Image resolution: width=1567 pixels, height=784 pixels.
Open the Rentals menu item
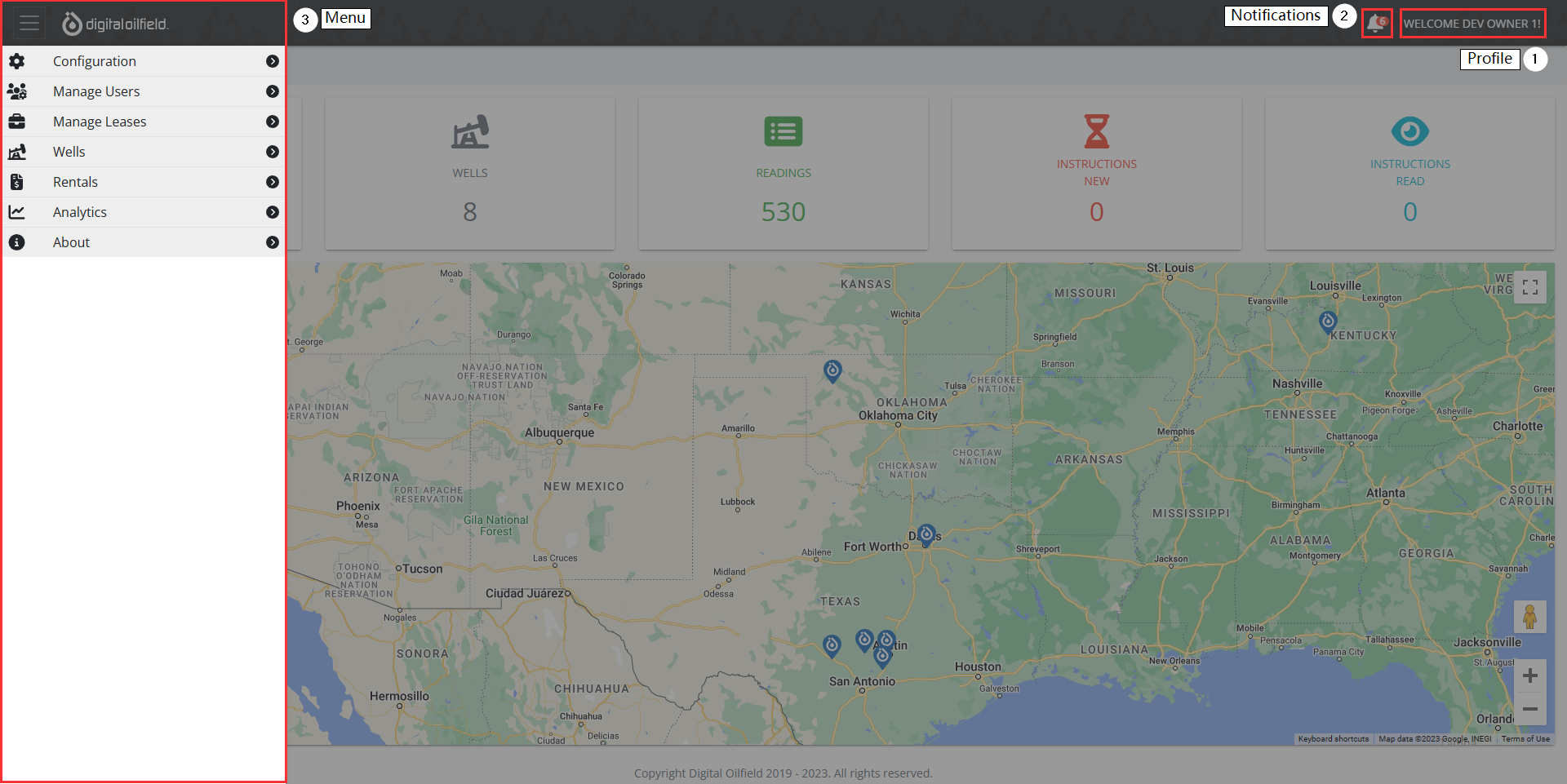pyautogui.click(x=75, y=182)
